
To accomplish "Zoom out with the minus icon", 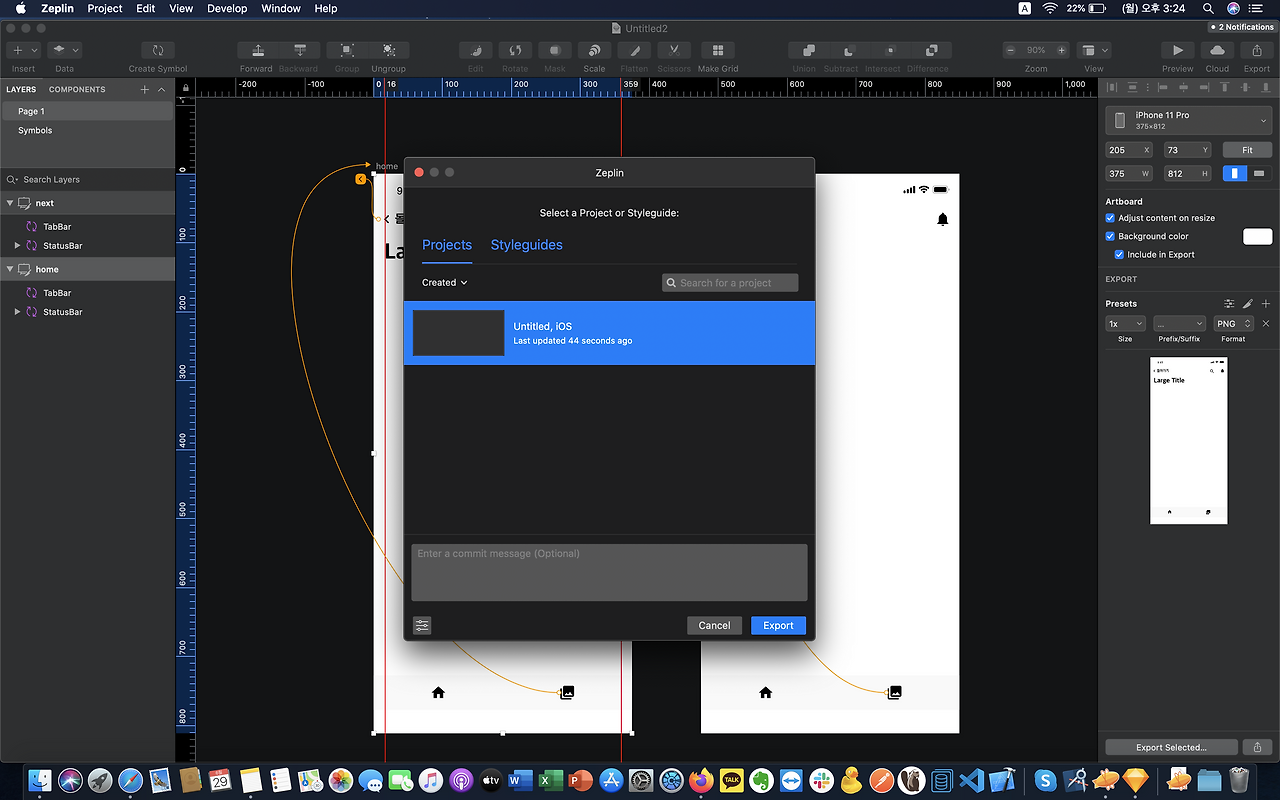I will click(1011, 50).
